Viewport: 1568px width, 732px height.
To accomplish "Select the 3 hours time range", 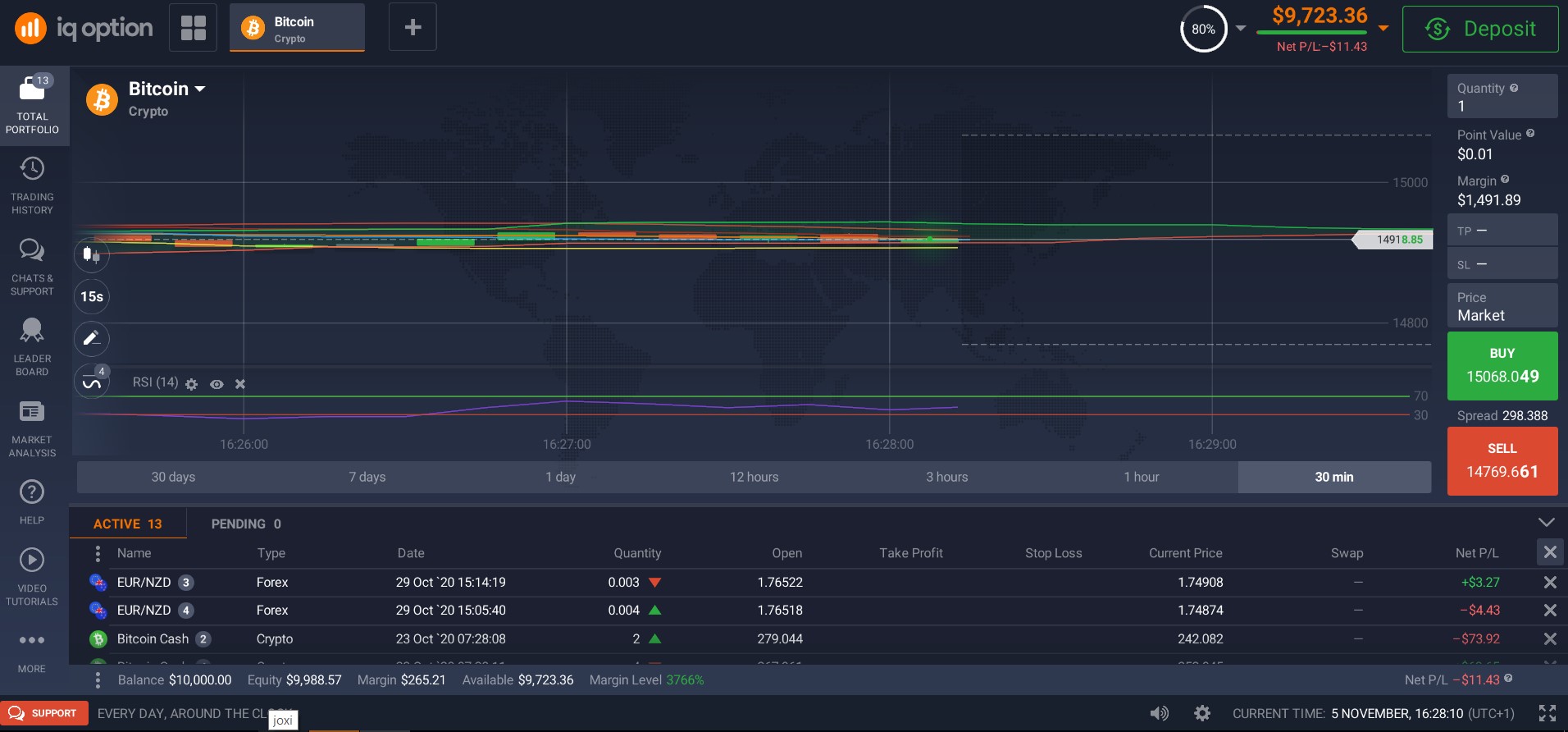I will pos(947,477).
